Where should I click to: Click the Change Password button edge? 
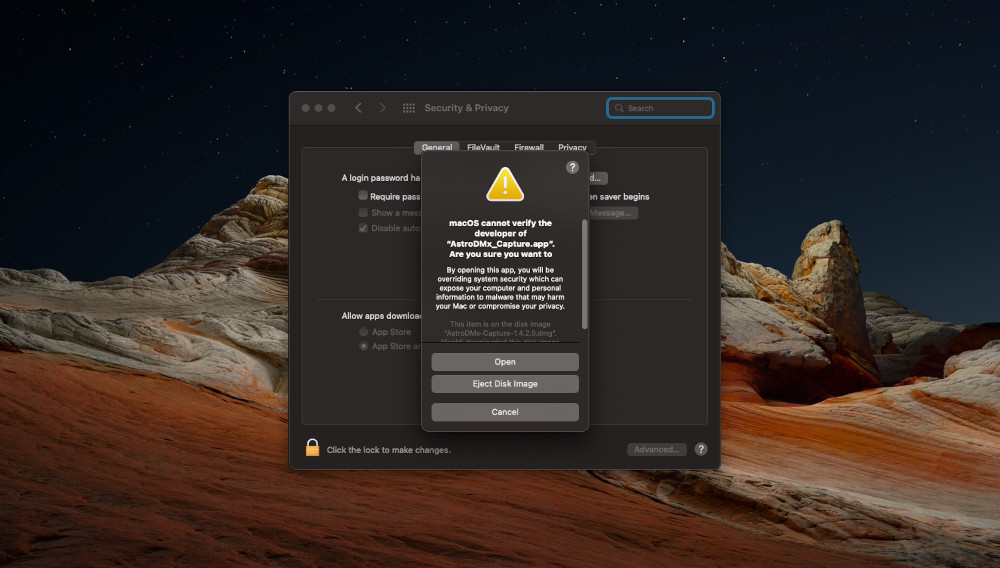[598, 178]
